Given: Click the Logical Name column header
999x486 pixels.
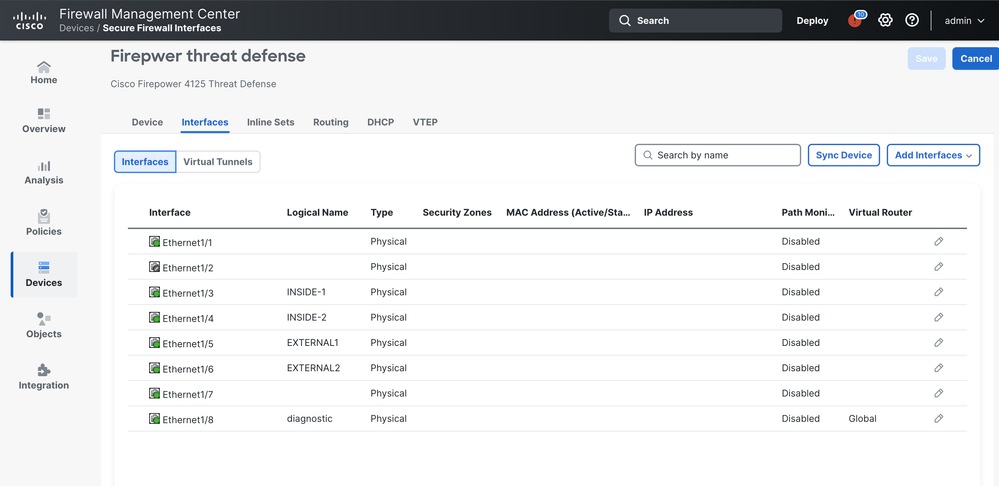Looking at the screenshot, I should 317,213.
